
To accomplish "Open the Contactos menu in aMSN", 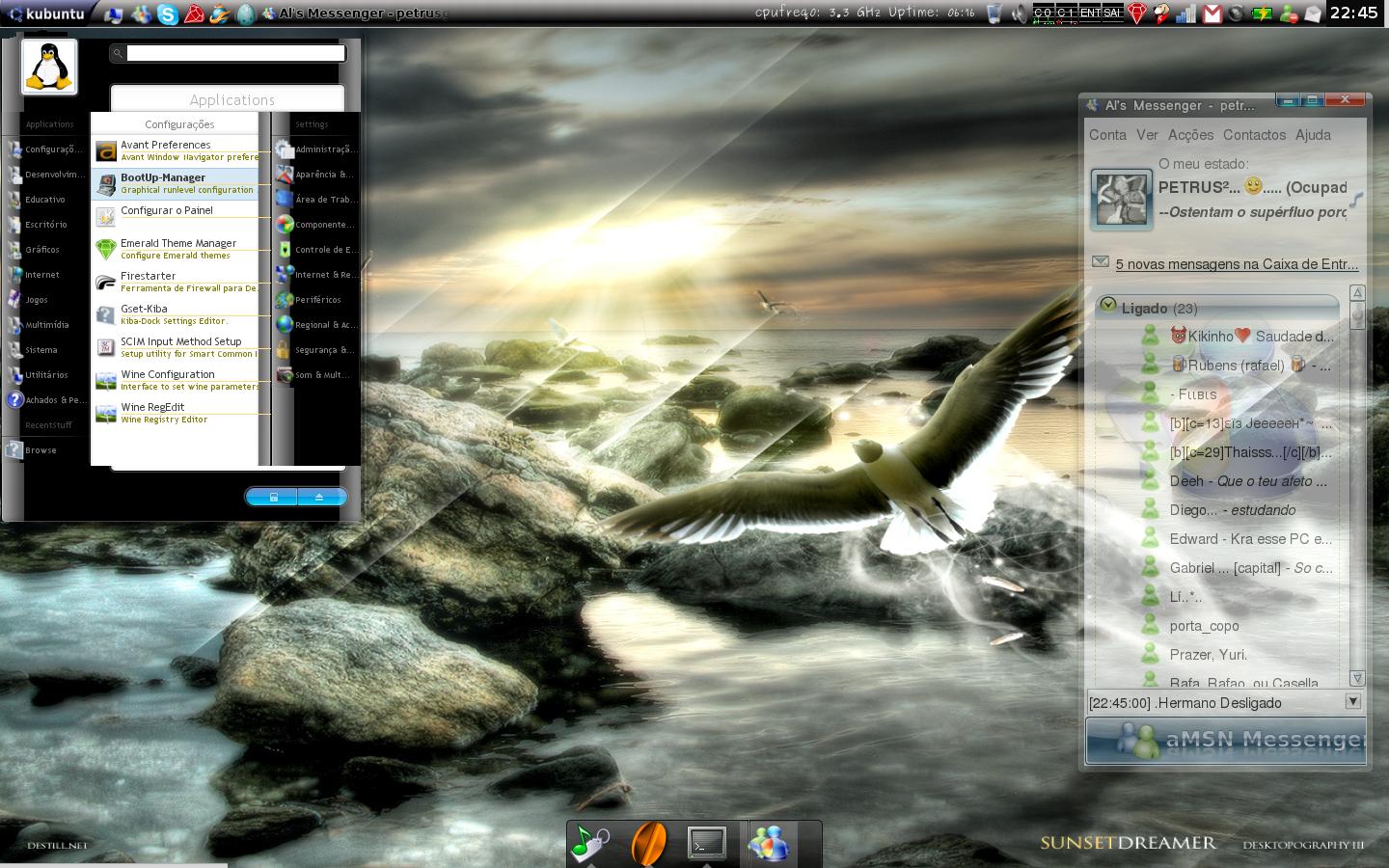I will (x=1254, y=135).
